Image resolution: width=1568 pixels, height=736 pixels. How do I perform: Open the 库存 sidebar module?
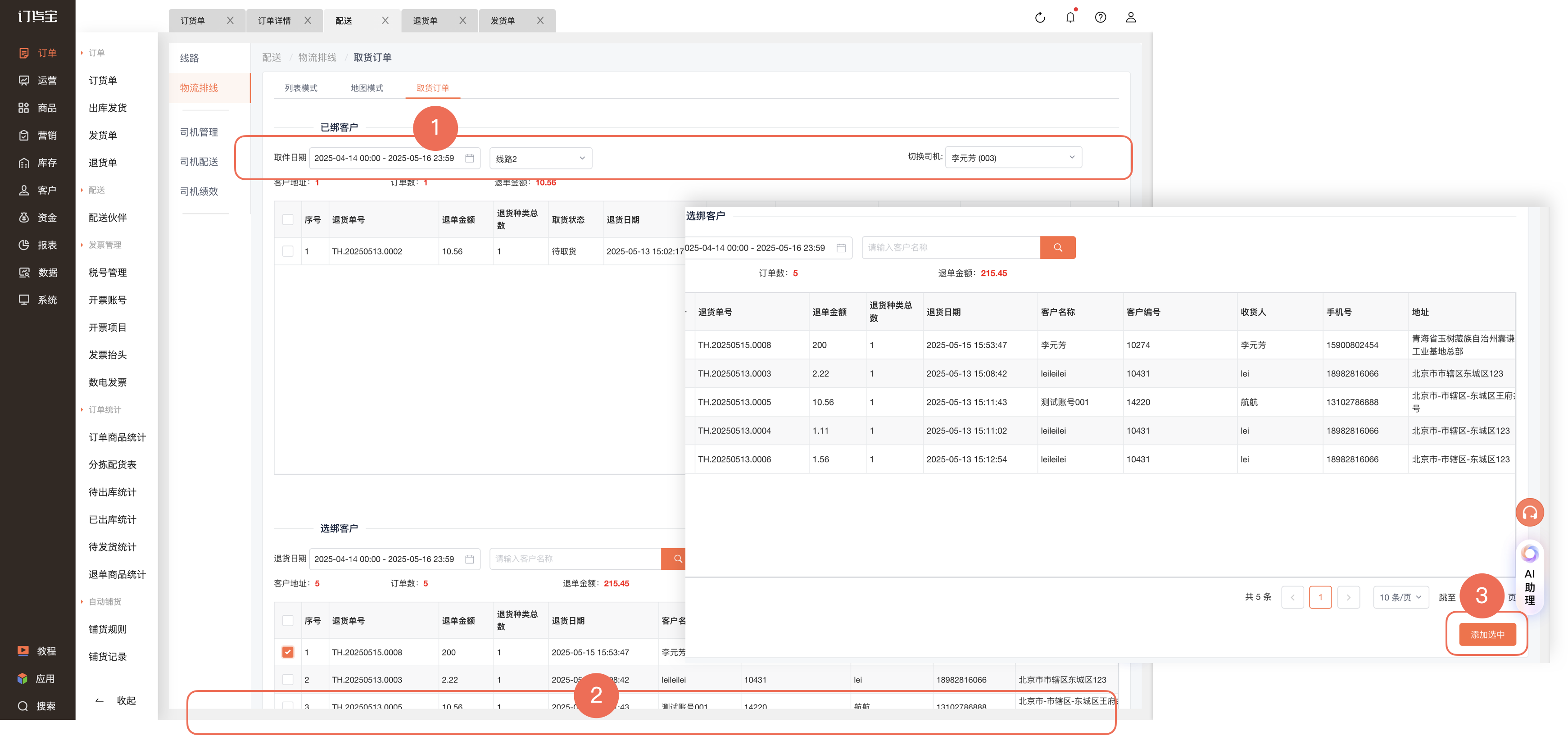pos(38,163)
